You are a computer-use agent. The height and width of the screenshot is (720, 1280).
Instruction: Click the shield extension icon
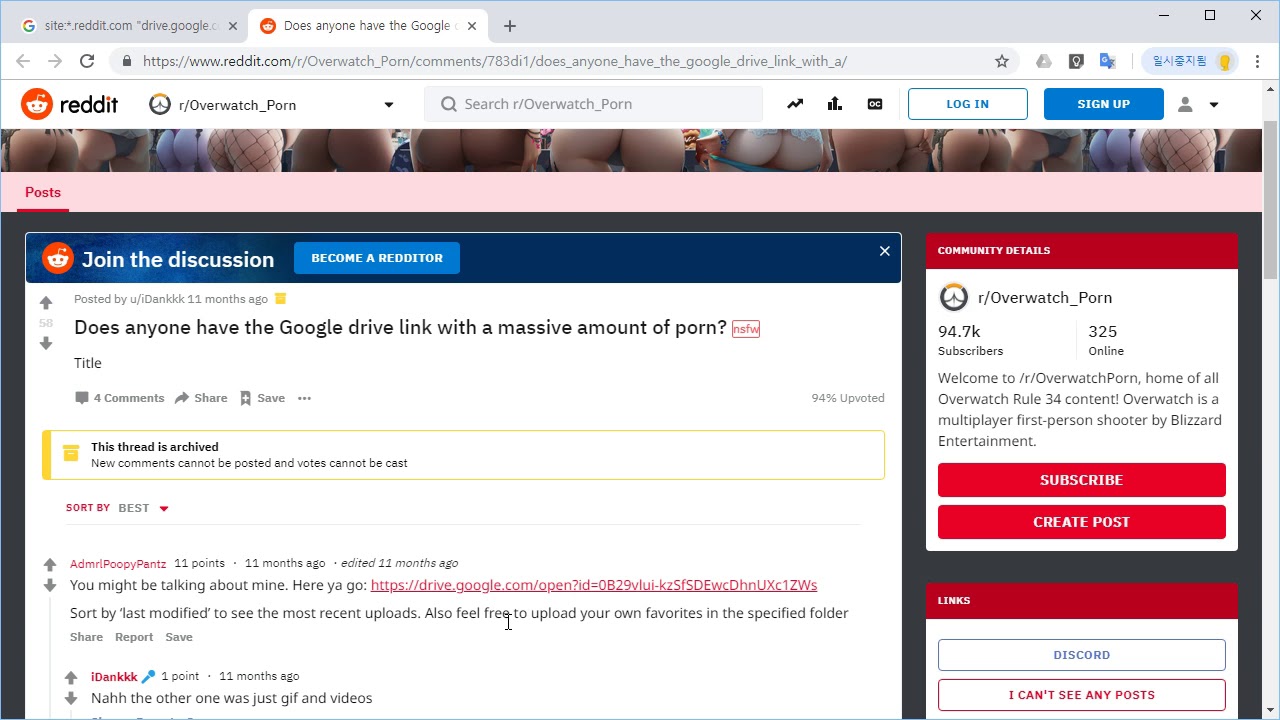(1076, 61)
